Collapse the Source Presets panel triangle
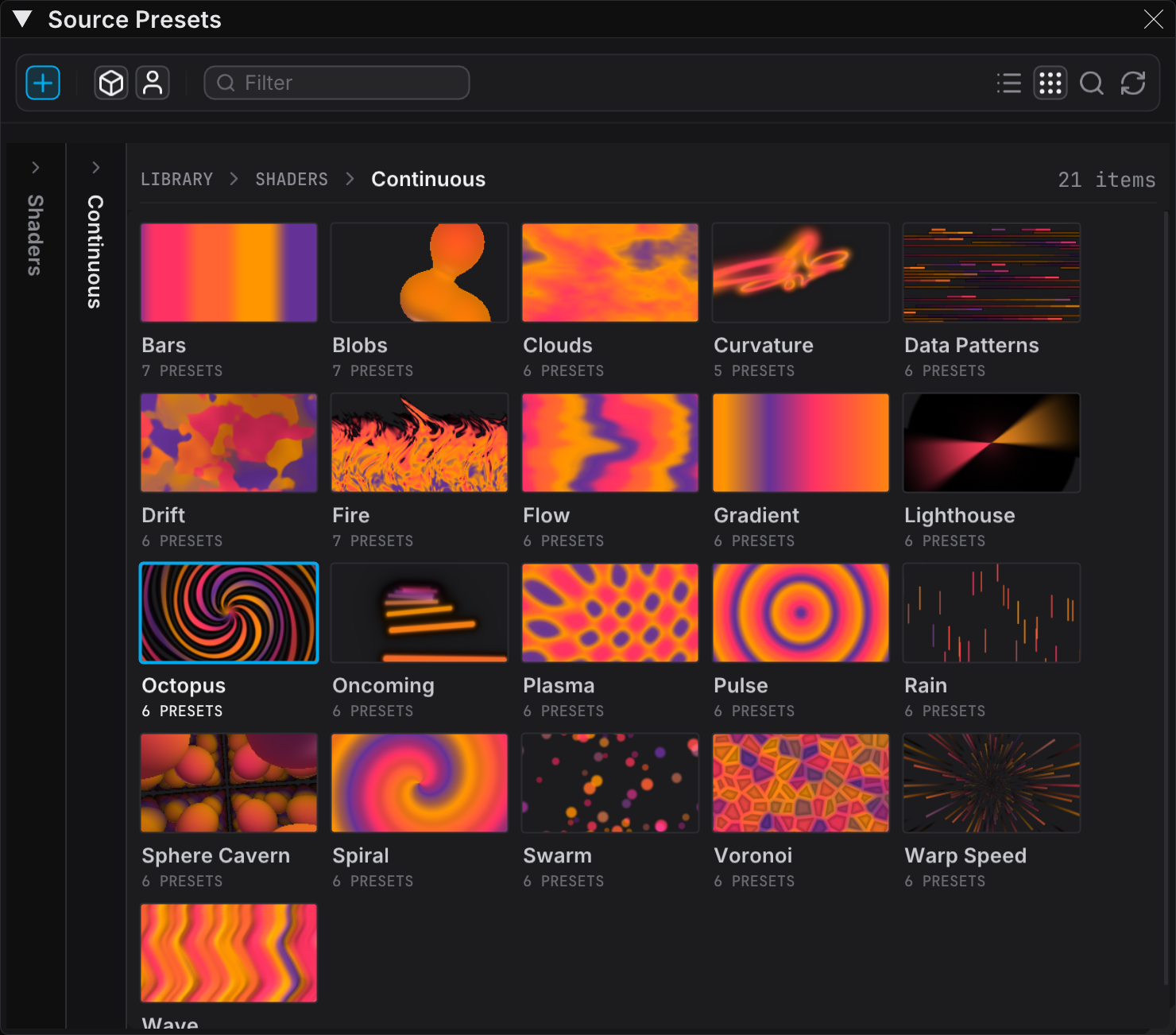The image size is (1176, 1035). pos(22,19)
